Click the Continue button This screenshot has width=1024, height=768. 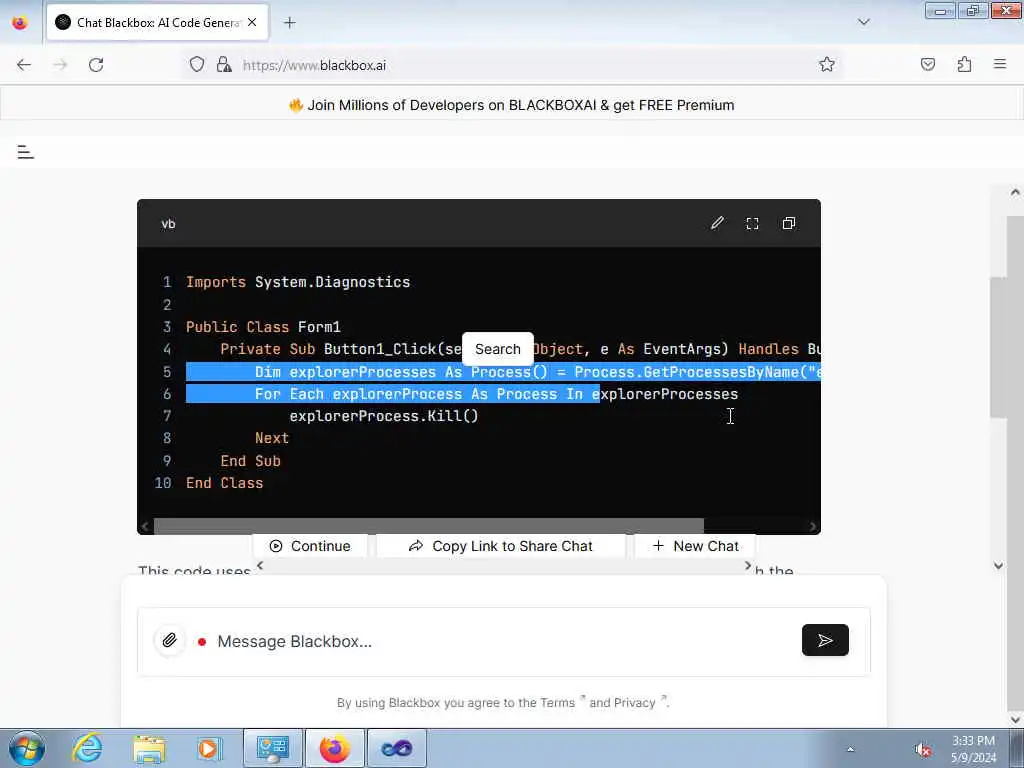[x=310, y=546]
